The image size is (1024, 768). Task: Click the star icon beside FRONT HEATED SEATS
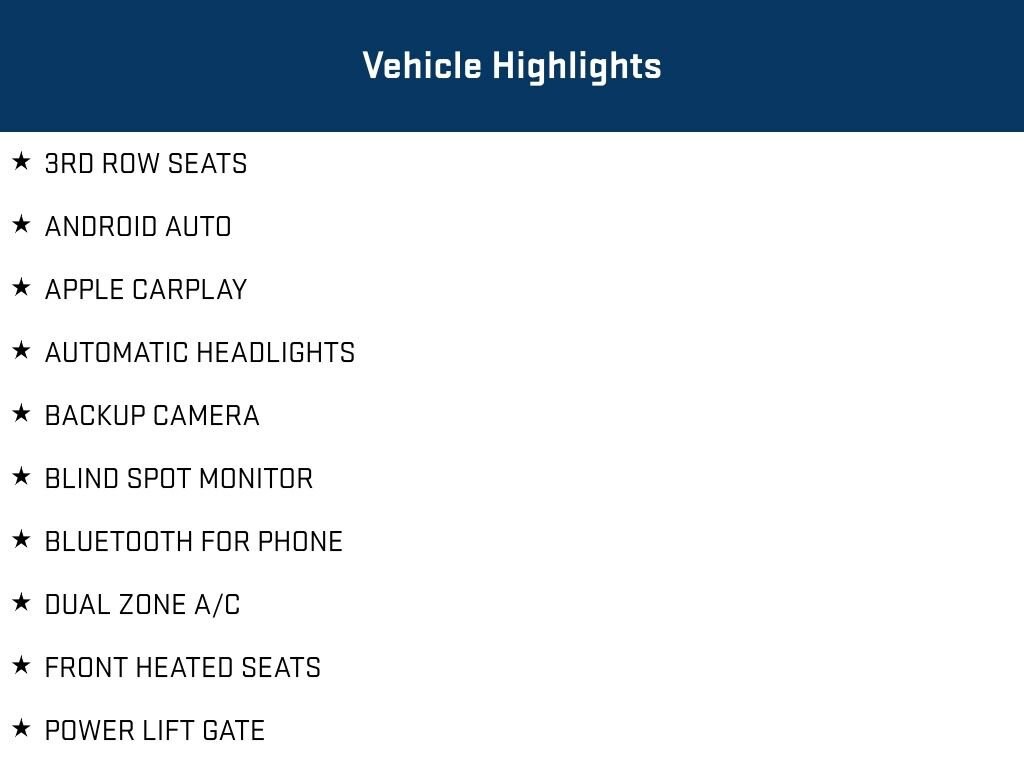(x=21, y=666)
